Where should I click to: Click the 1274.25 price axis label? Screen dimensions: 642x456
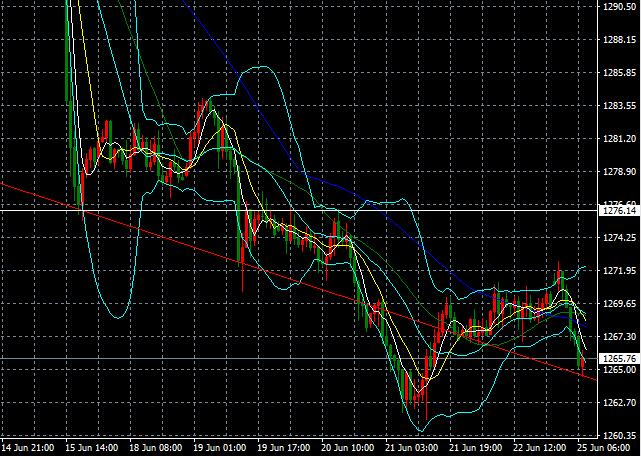(x=619, y=238)
